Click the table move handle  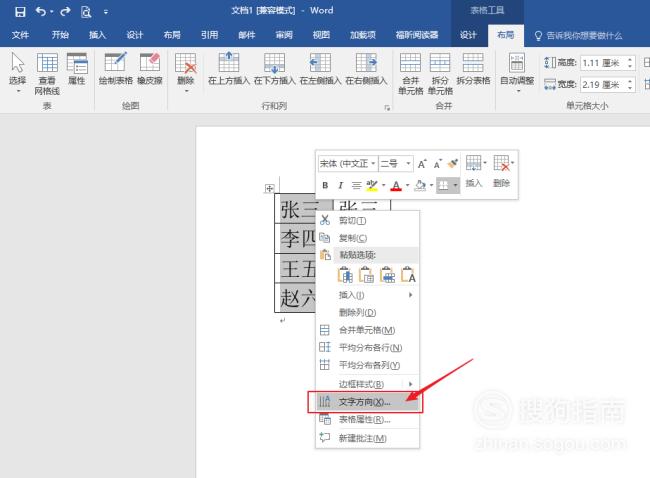coord(269,189)
